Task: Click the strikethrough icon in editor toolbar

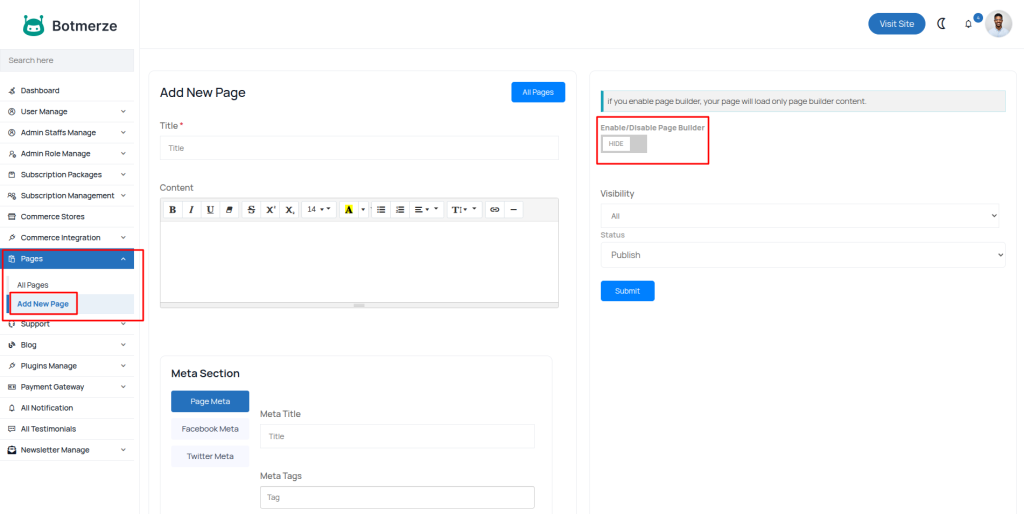Action: [x=251, y=210]
